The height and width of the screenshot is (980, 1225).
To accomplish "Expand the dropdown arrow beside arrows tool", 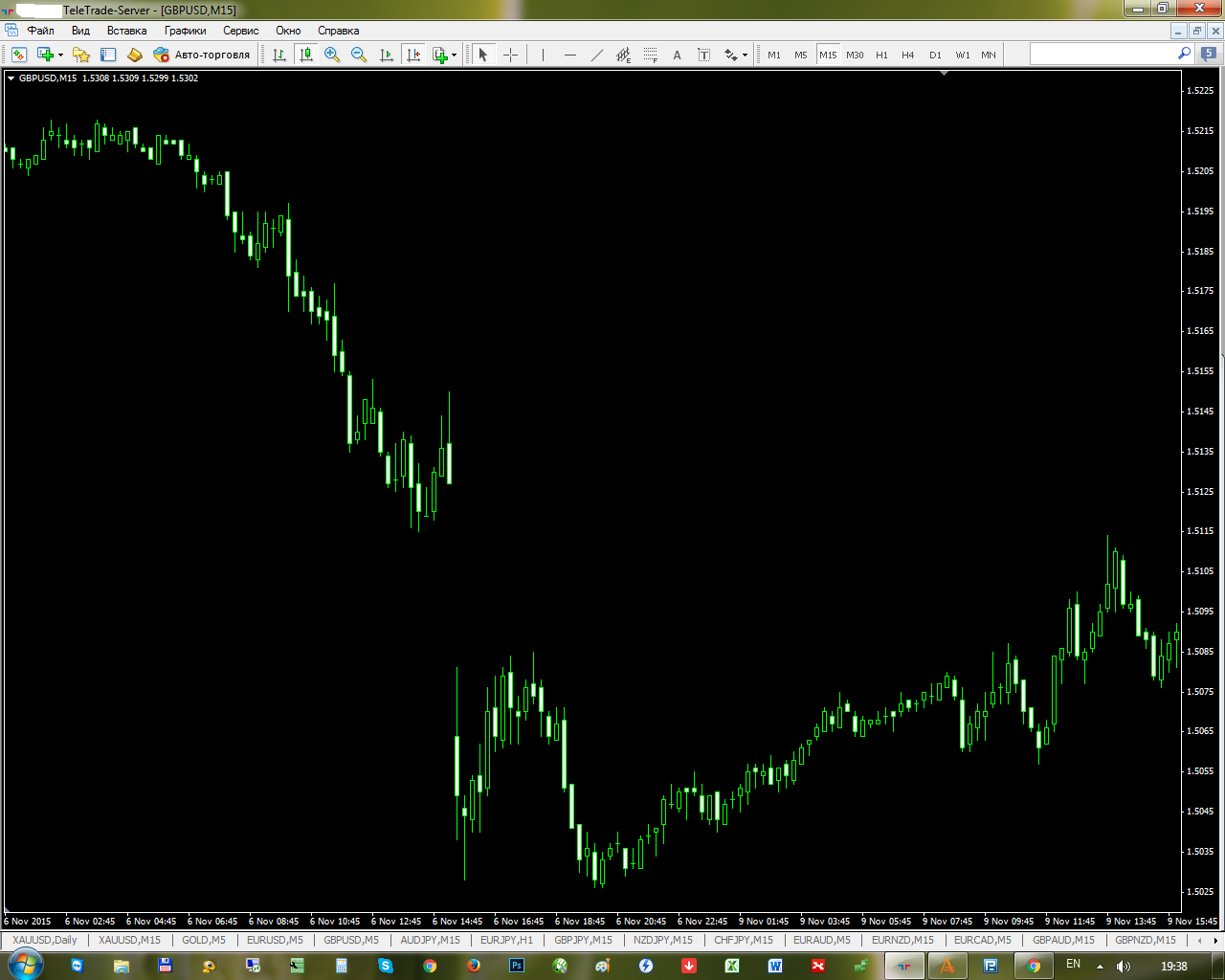I will tap(746, 55).
